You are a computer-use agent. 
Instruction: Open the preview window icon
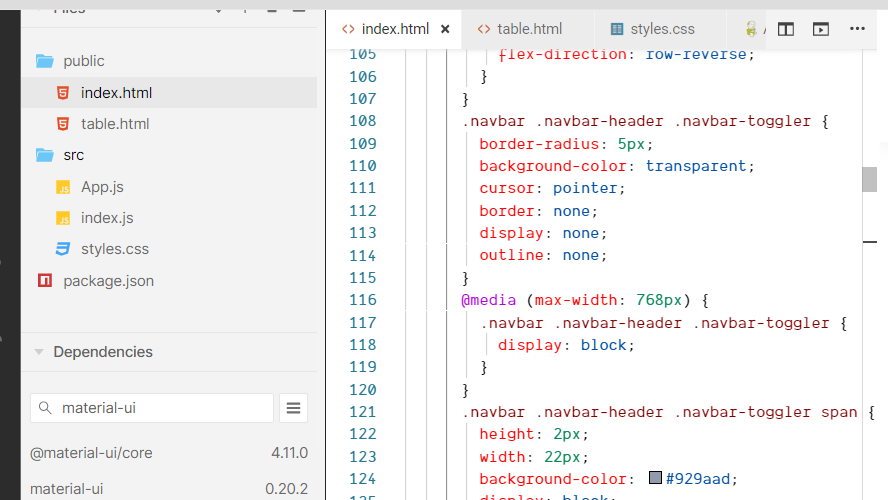[x=821, y=29]
